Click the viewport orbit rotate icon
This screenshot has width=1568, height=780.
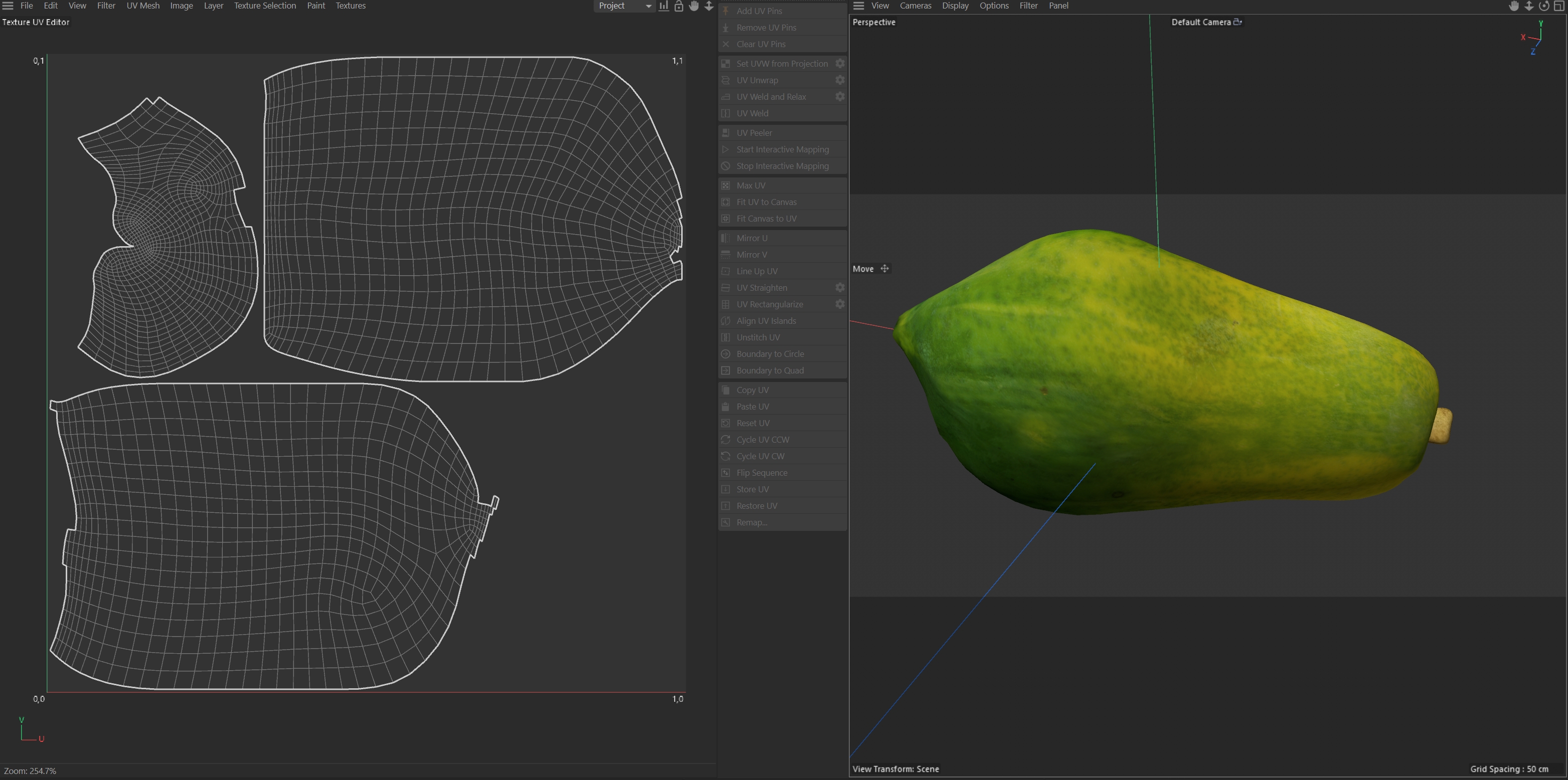[1543, 6]
